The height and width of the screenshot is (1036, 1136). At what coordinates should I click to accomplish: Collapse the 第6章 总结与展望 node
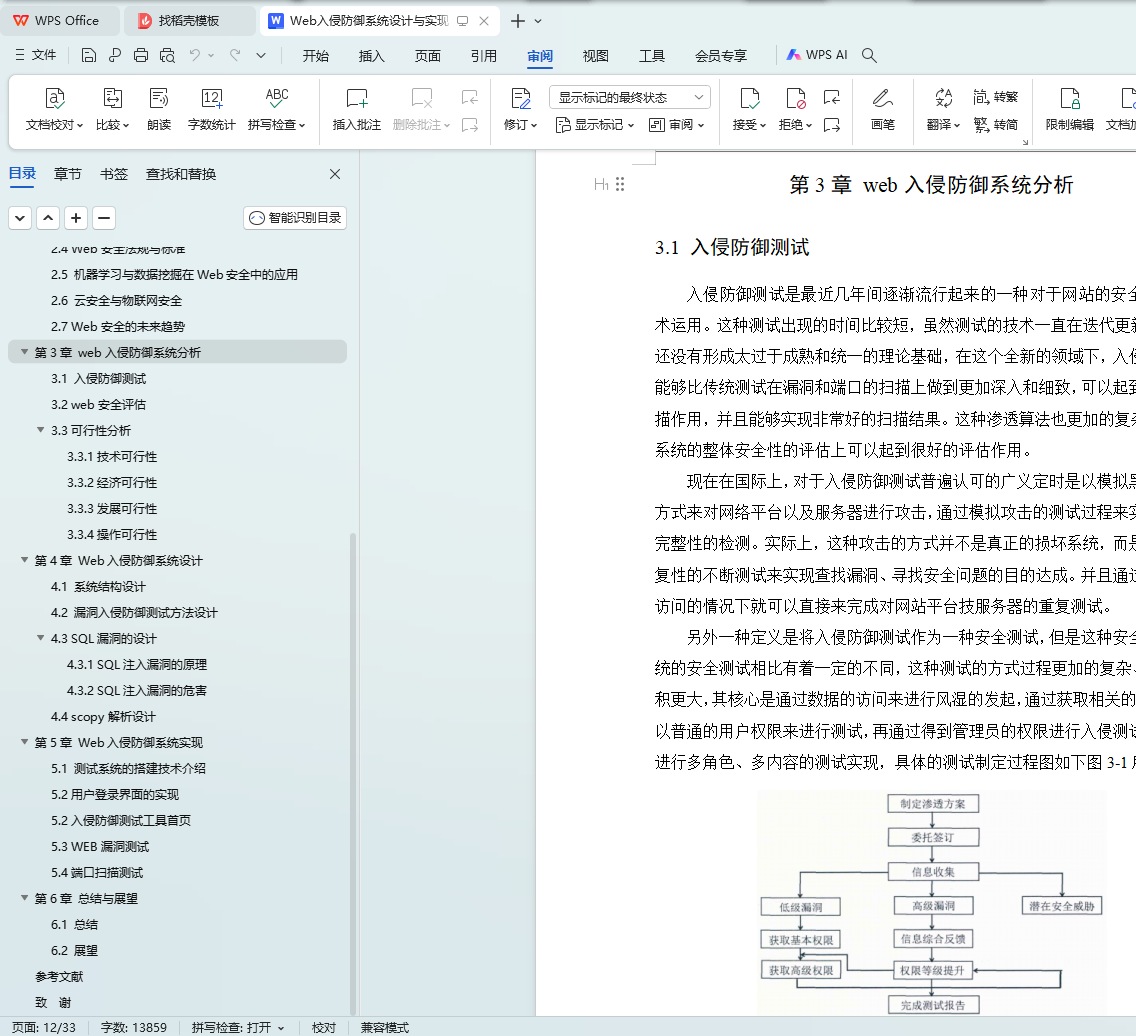(x=25, y=898)
